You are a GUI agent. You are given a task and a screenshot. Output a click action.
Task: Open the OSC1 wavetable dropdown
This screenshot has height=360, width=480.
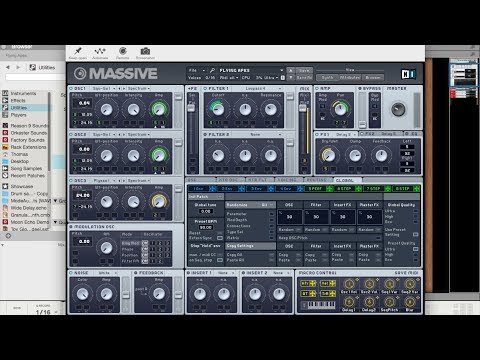104,88
